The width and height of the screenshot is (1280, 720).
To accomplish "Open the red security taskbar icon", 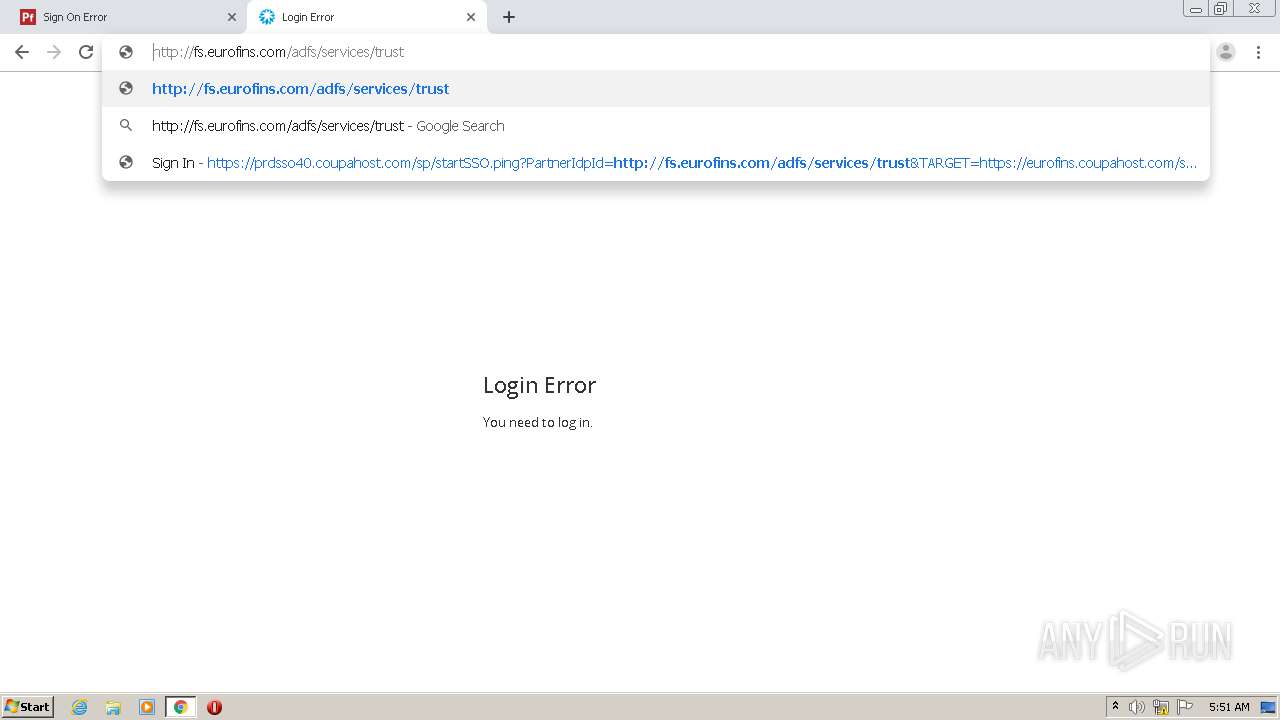I will [x=214, y=707].
